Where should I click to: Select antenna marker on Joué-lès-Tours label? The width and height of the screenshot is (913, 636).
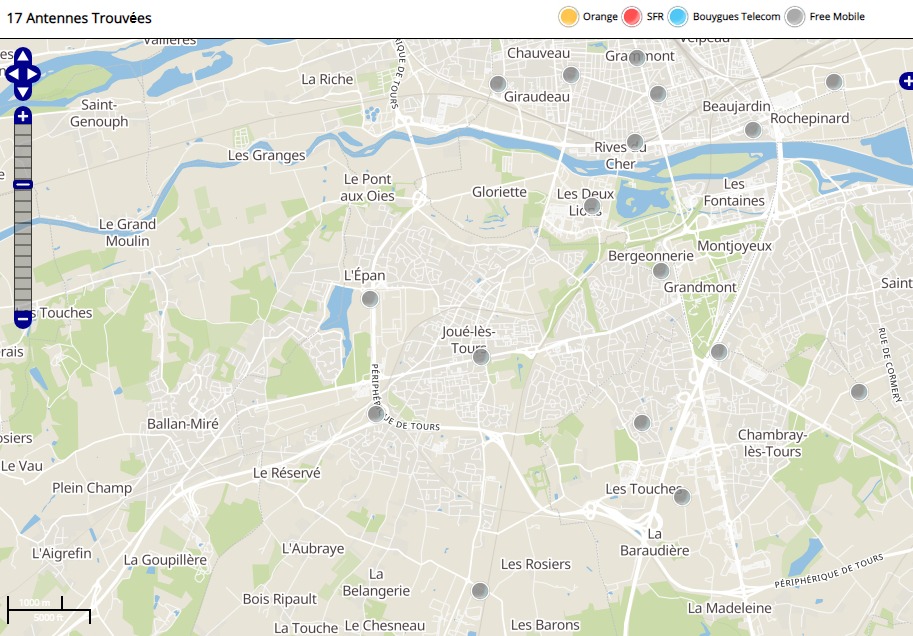pos(481,356)
